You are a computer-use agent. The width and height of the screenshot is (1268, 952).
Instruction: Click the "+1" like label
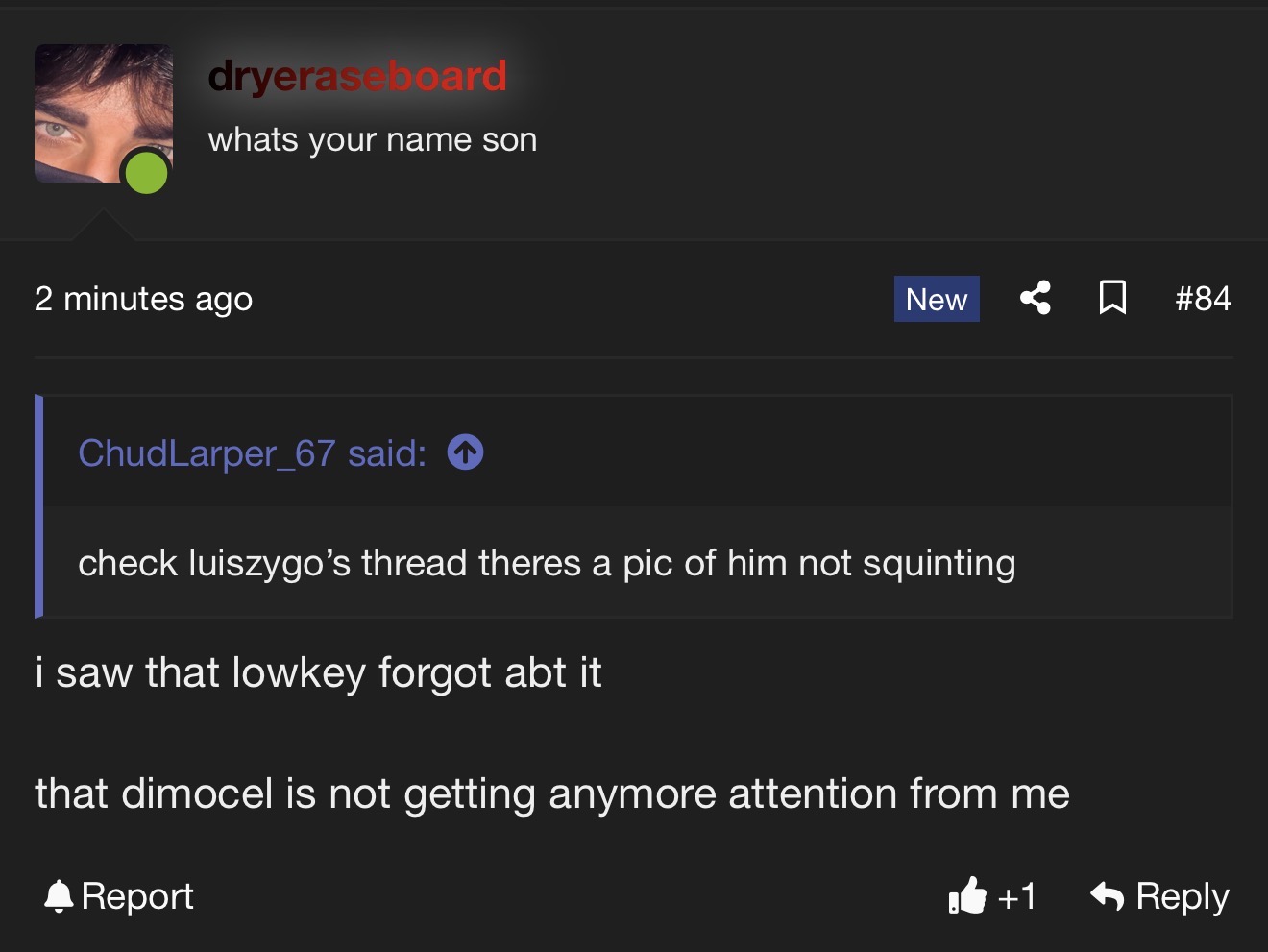pyautogui.click(x=1017, y=896)
